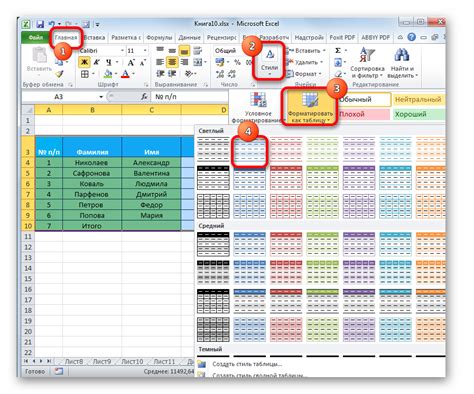Switch to the Данные tab
Screen dimensions: 474x394
(x=189, y=37)
